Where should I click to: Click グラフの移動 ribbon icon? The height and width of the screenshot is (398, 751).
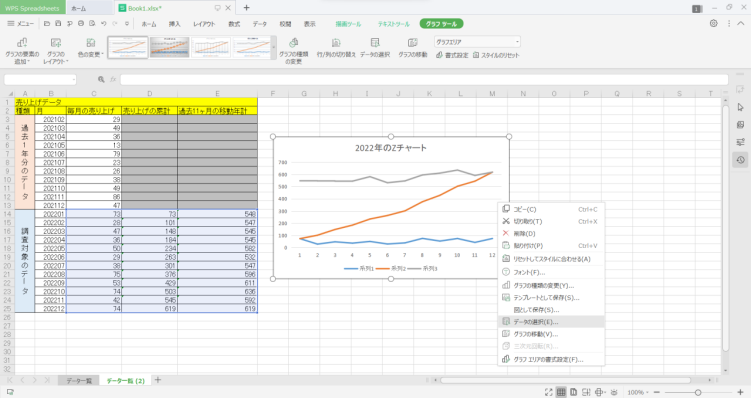(x=412, y=48)
